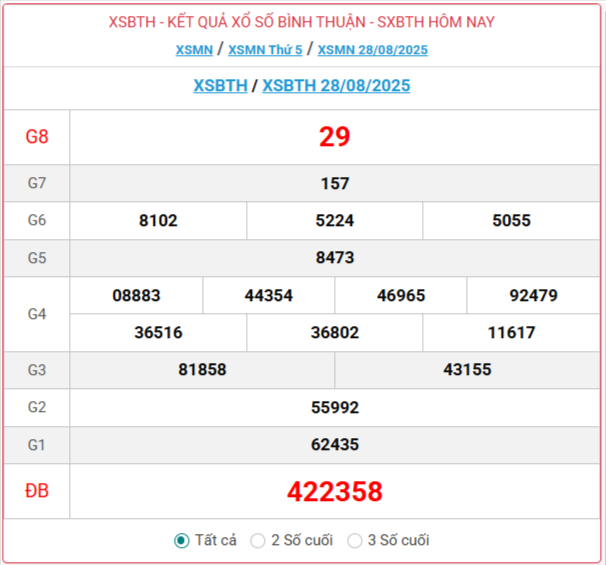Screen dimensions: 606x565
Task: Select the 3 Số cuối radio option
Action: 355,540
